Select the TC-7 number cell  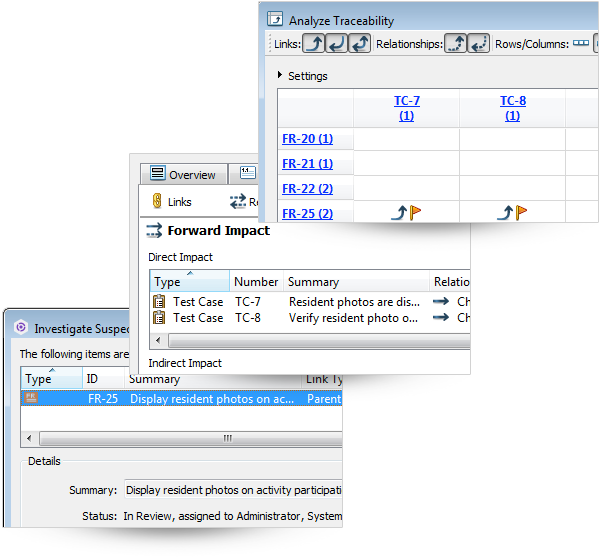click(x=248, y=301)
